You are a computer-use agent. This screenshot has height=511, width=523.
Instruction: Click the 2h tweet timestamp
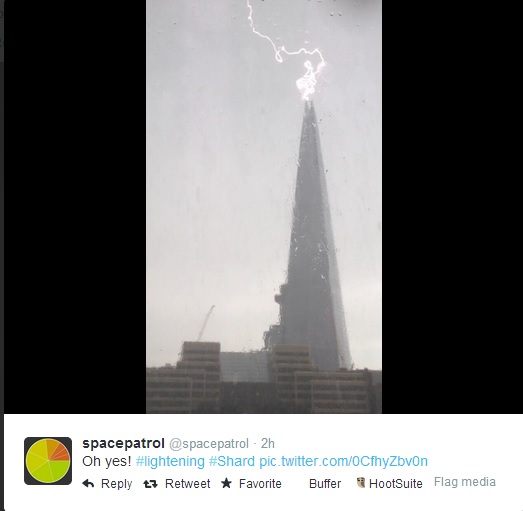[x=268, y=444]
